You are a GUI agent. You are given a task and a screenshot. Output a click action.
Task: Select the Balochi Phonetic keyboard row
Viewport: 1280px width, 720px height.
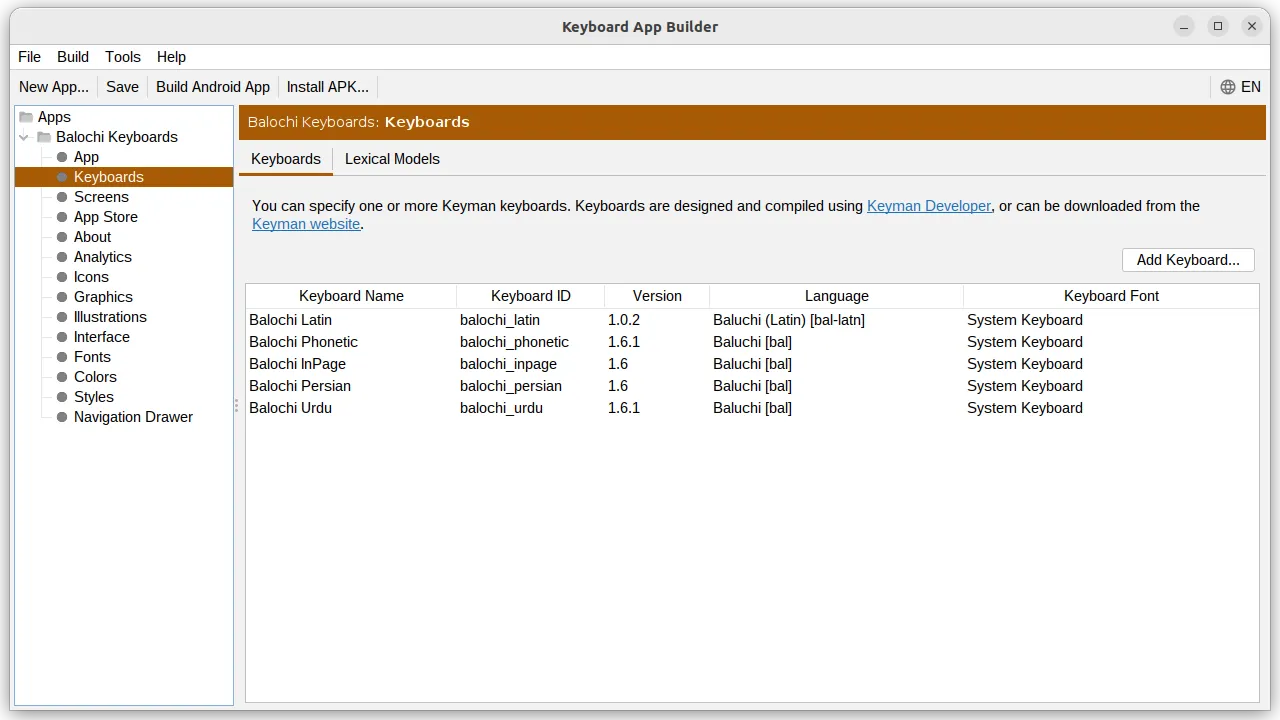pyautogui.click(x=752, y=342)
